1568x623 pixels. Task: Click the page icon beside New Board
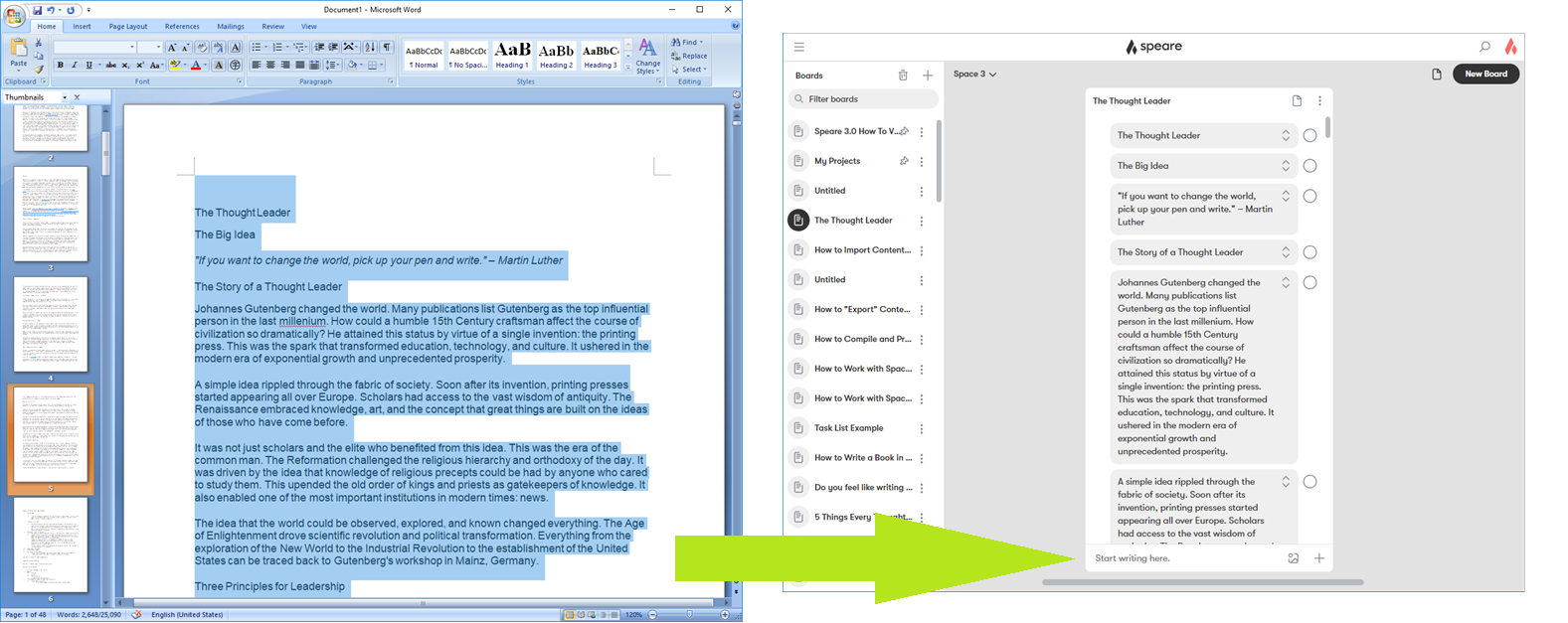pos(1437,75)
